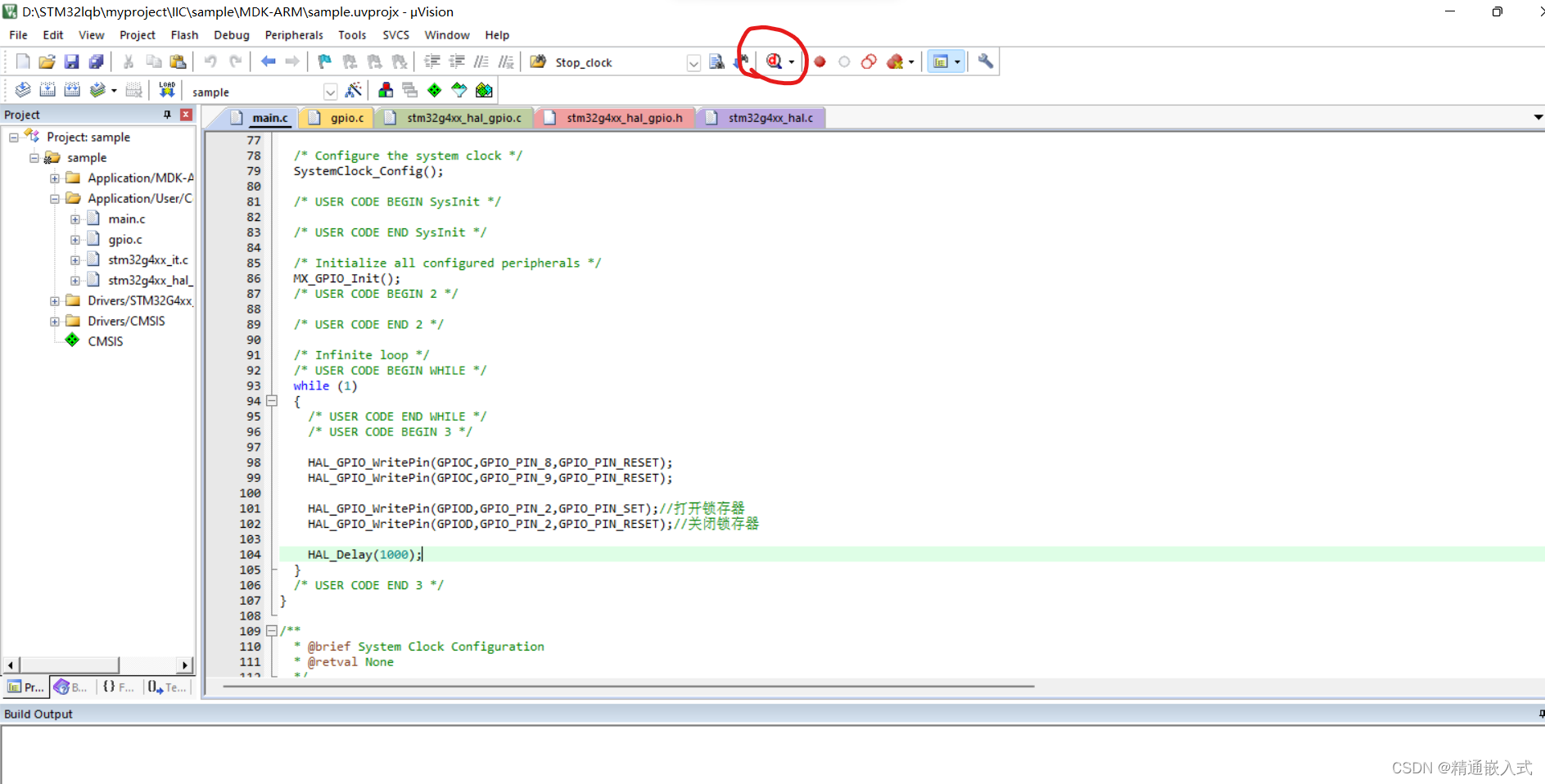This screenshot has height=784, width=1545.
Task: Open Options for Target with the magic wand
Action: tap(354, 90)
